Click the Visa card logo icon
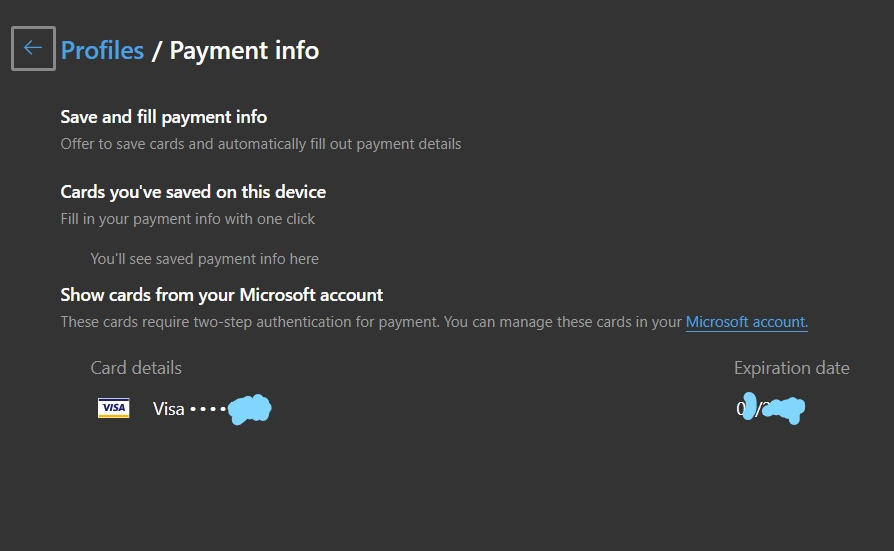The image size is (894, 551). click(x=113, y=408)
